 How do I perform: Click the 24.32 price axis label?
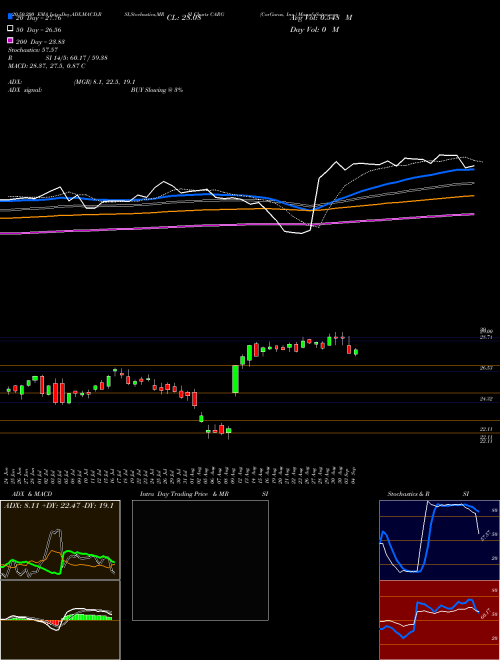coord(487,399)
